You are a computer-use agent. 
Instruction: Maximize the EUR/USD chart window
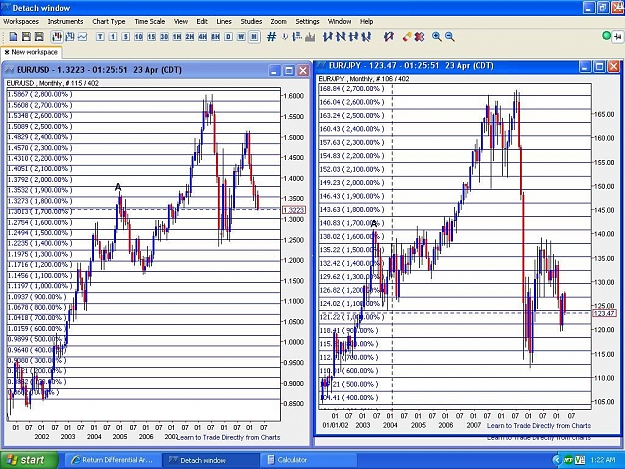pyautogui.click(x=289, y=71)
